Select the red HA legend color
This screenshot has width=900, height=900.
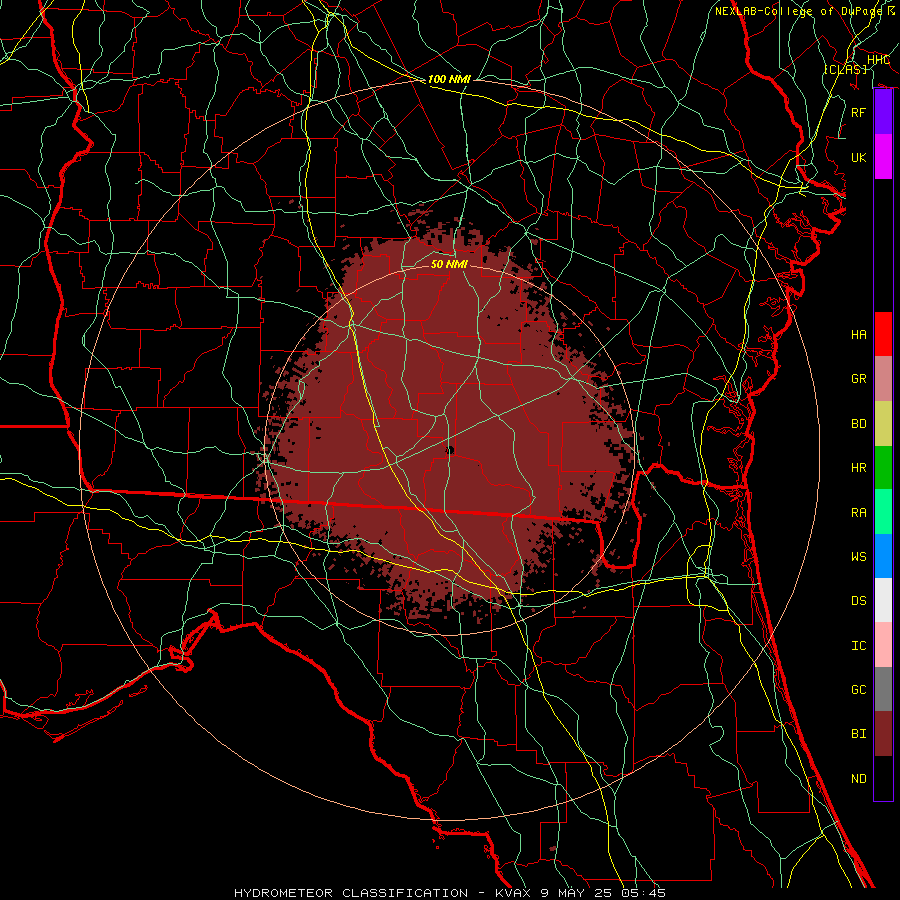pyautogui.click(x=883, y=334)
